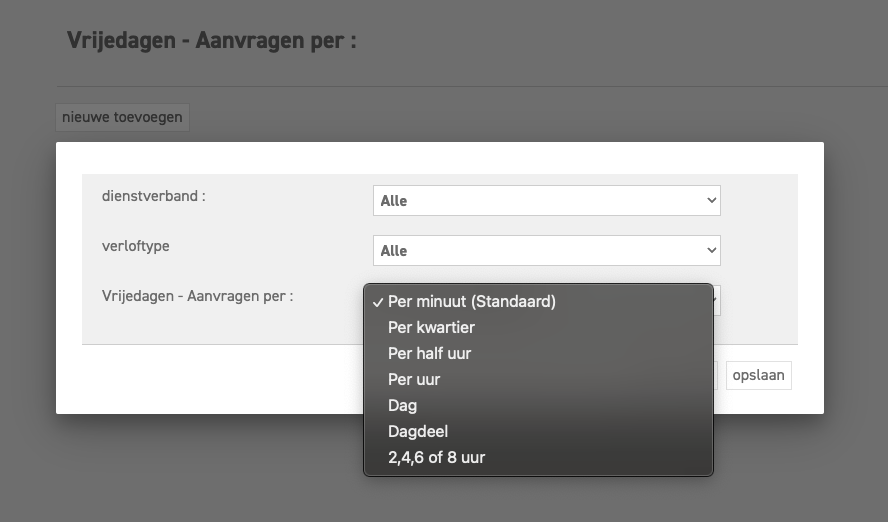The image size is (888, 522).
Task: Select 'Per minuut (Standaard)' option
Action: tap(471, 301)
